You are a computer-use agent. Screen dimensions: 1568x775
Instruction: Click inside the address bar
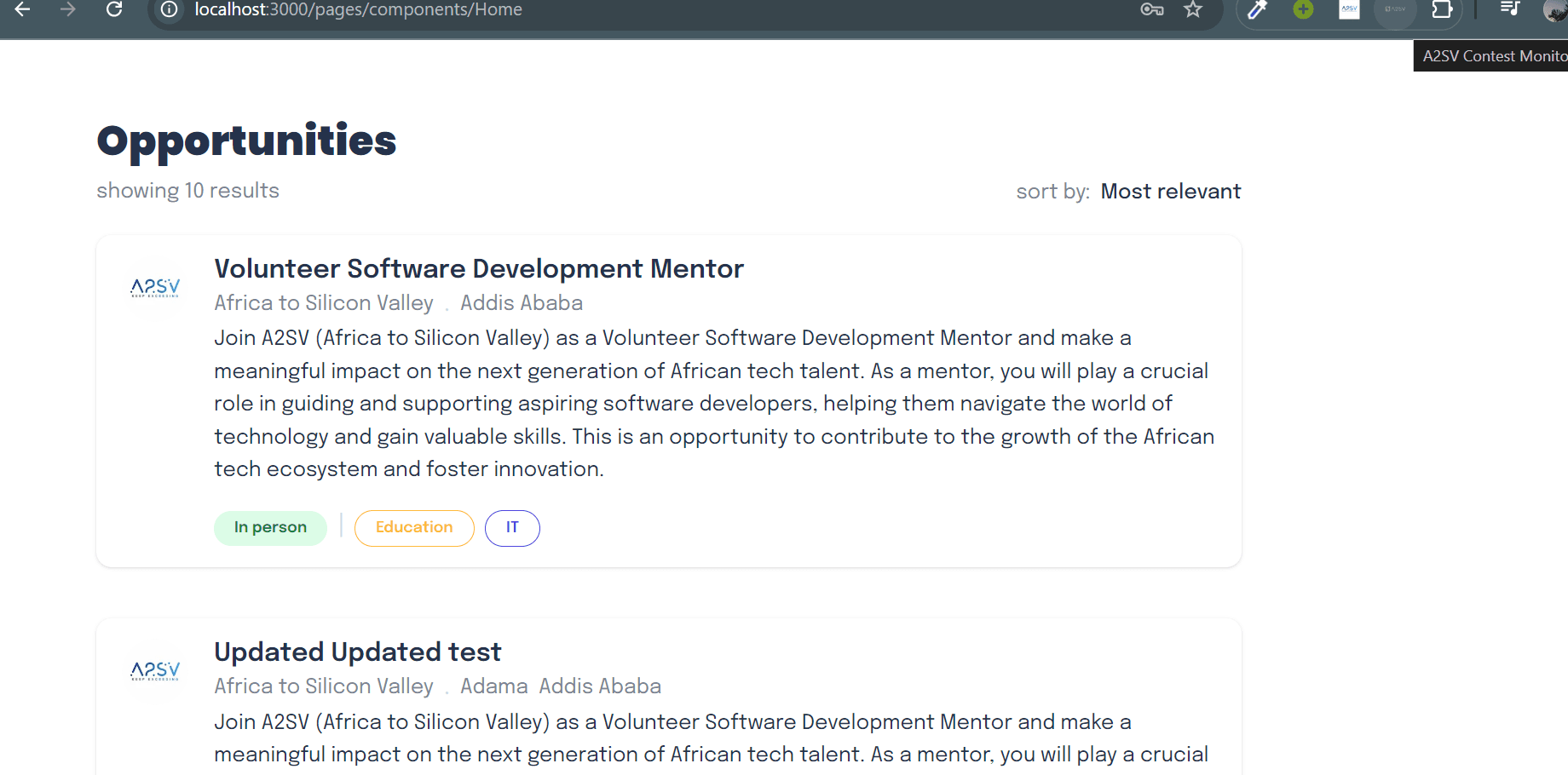click(x=597, y=9)
